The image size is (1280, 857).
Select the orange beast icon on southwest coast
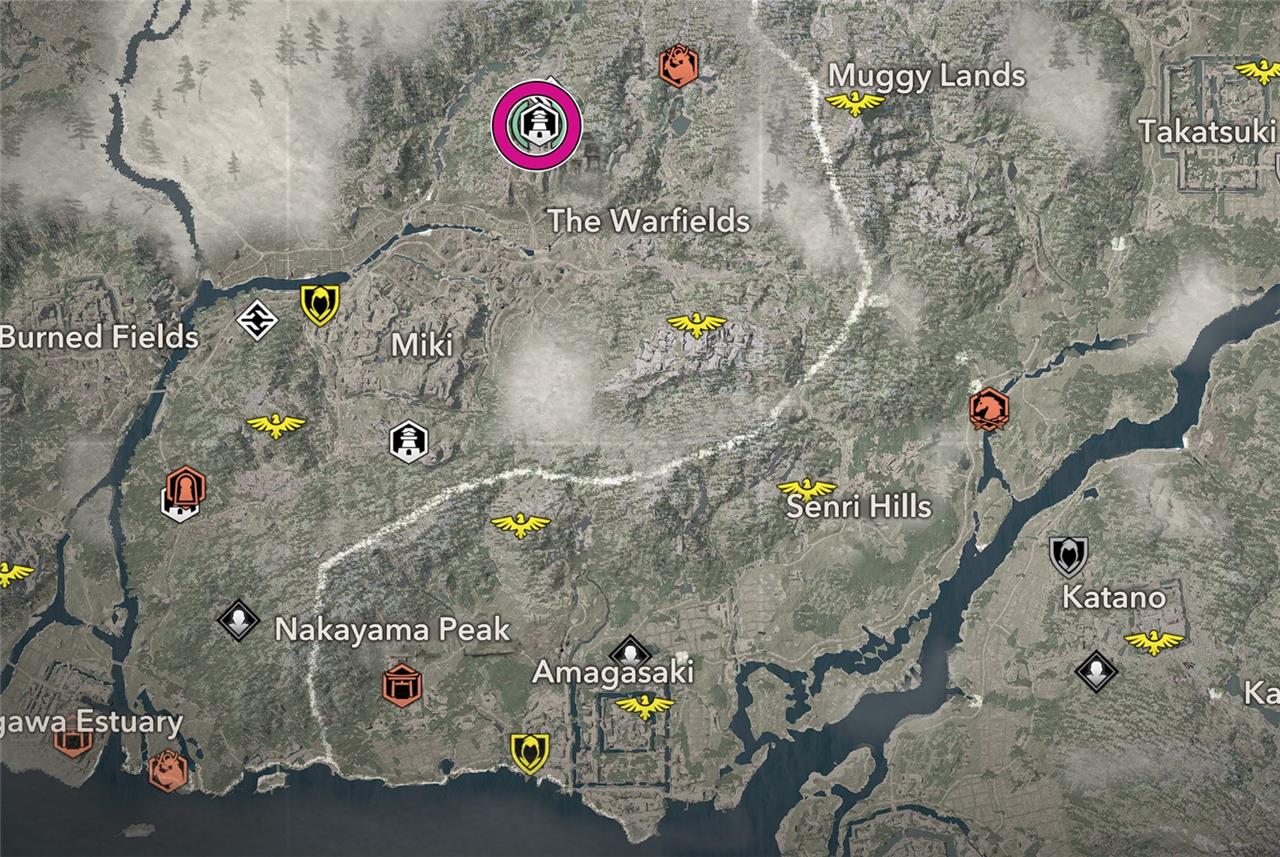click(x=167, y=770)
